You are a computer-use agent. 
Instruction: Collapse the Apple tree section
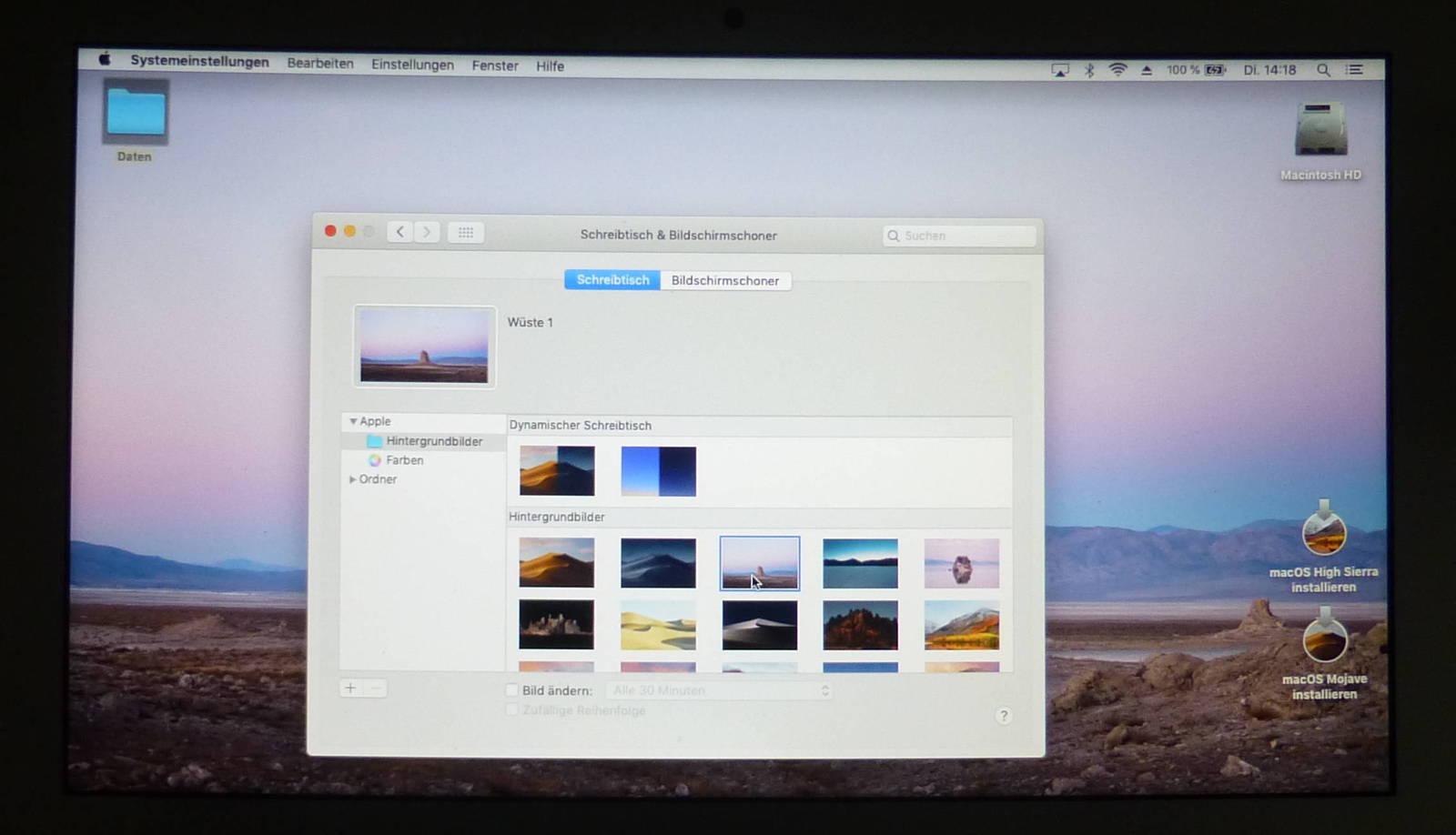click(x=353, y=422)
